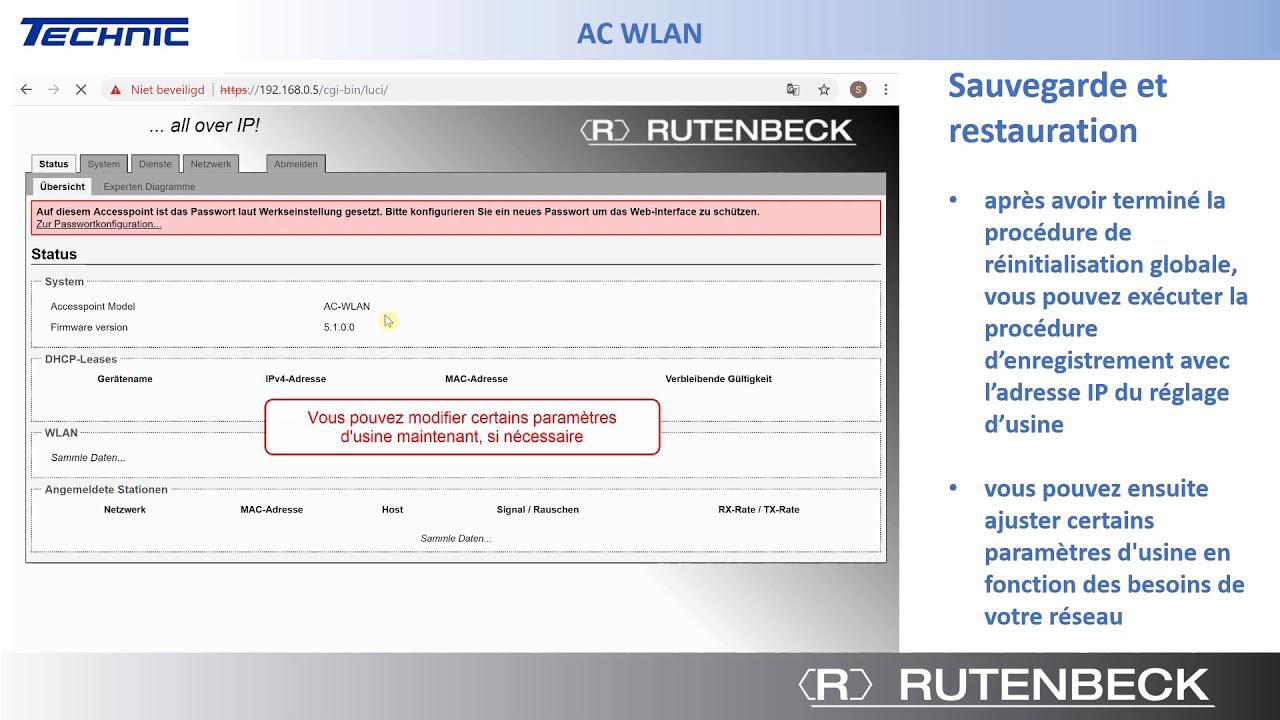This screenshot has width=1280, height=720.
Task: Open the Dienste tab
Action: pos(155,164)
